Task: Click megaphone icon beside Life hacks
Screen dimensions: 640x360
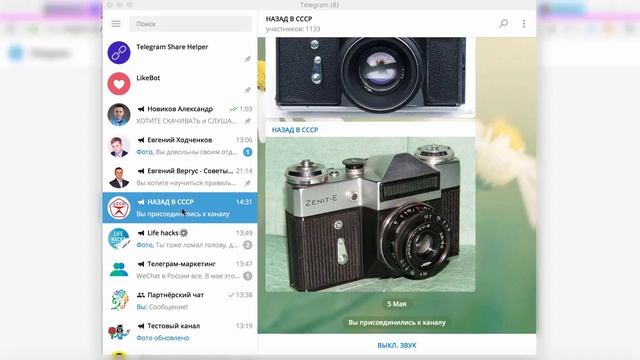Action: (x=141, y=233)
